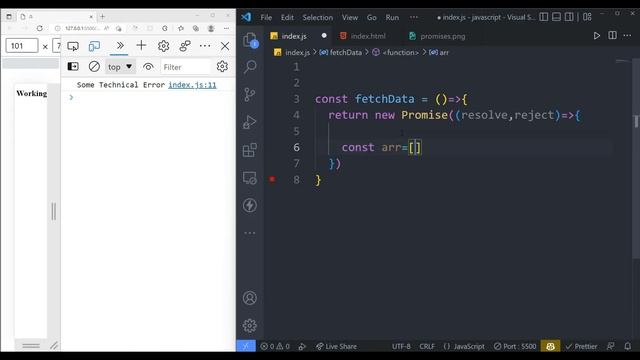Open the Edit menu
Screen dimensions: 640x360
point(287,18)
